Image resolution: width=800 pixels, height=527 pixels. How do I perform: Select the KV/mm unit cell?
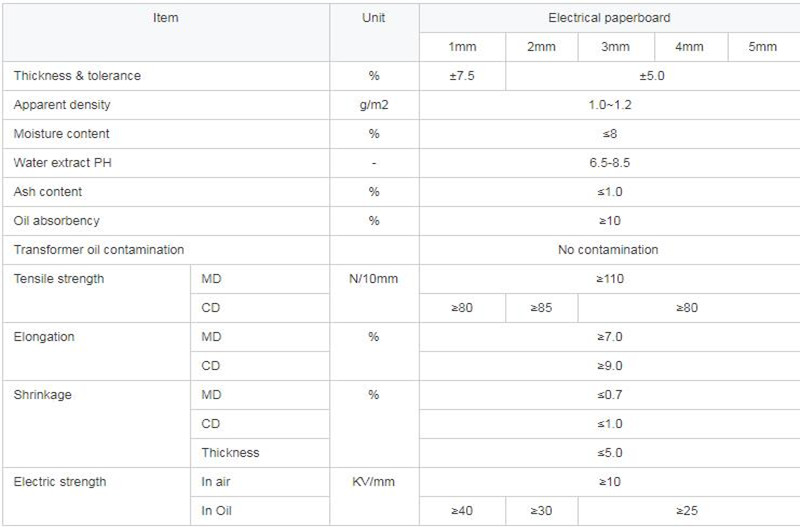coord(373,482)
